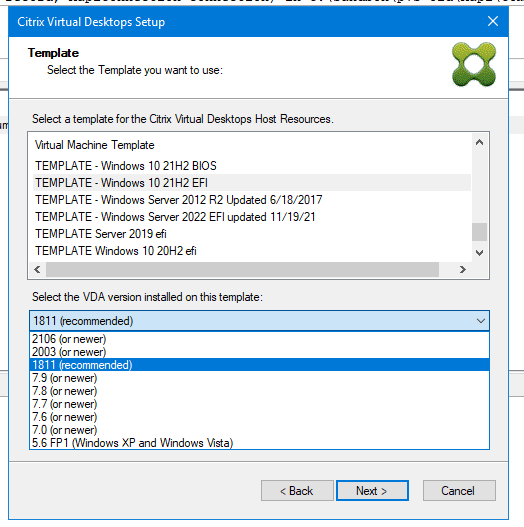
Task: Choose VDA version 2003 (or newer)
Action: [x=259, y=352]
